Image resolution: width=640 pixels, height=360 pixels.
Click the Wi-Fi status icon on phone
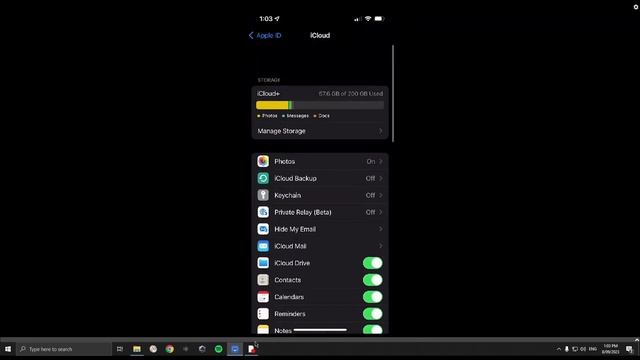tap(368, 19)
